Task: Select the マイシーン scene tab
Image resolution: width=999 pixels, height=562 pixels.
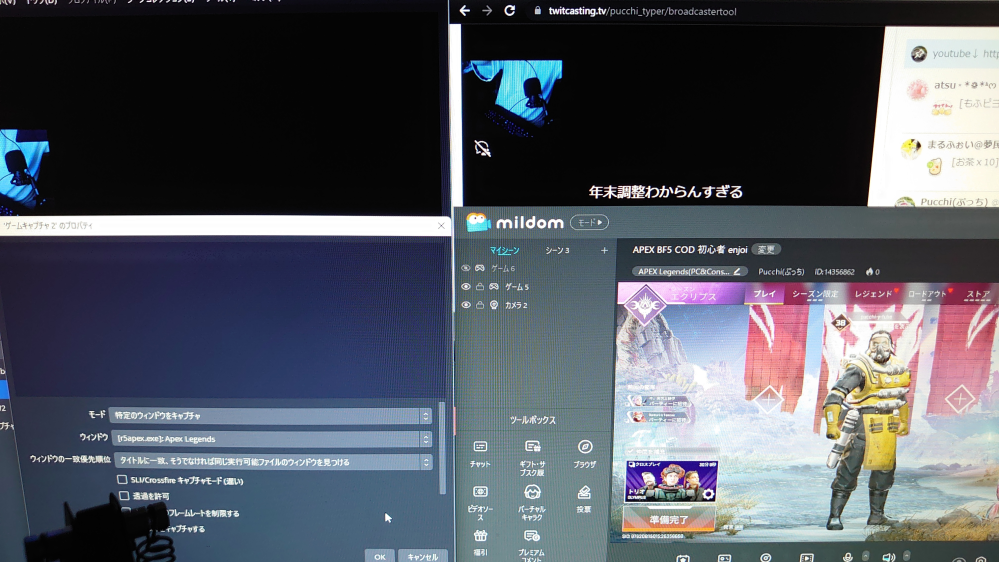Action: point(504,250)
